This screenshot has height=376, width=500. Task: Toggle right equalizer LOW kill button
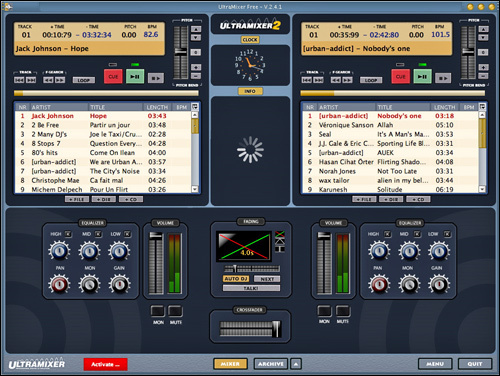coord(447,234)
